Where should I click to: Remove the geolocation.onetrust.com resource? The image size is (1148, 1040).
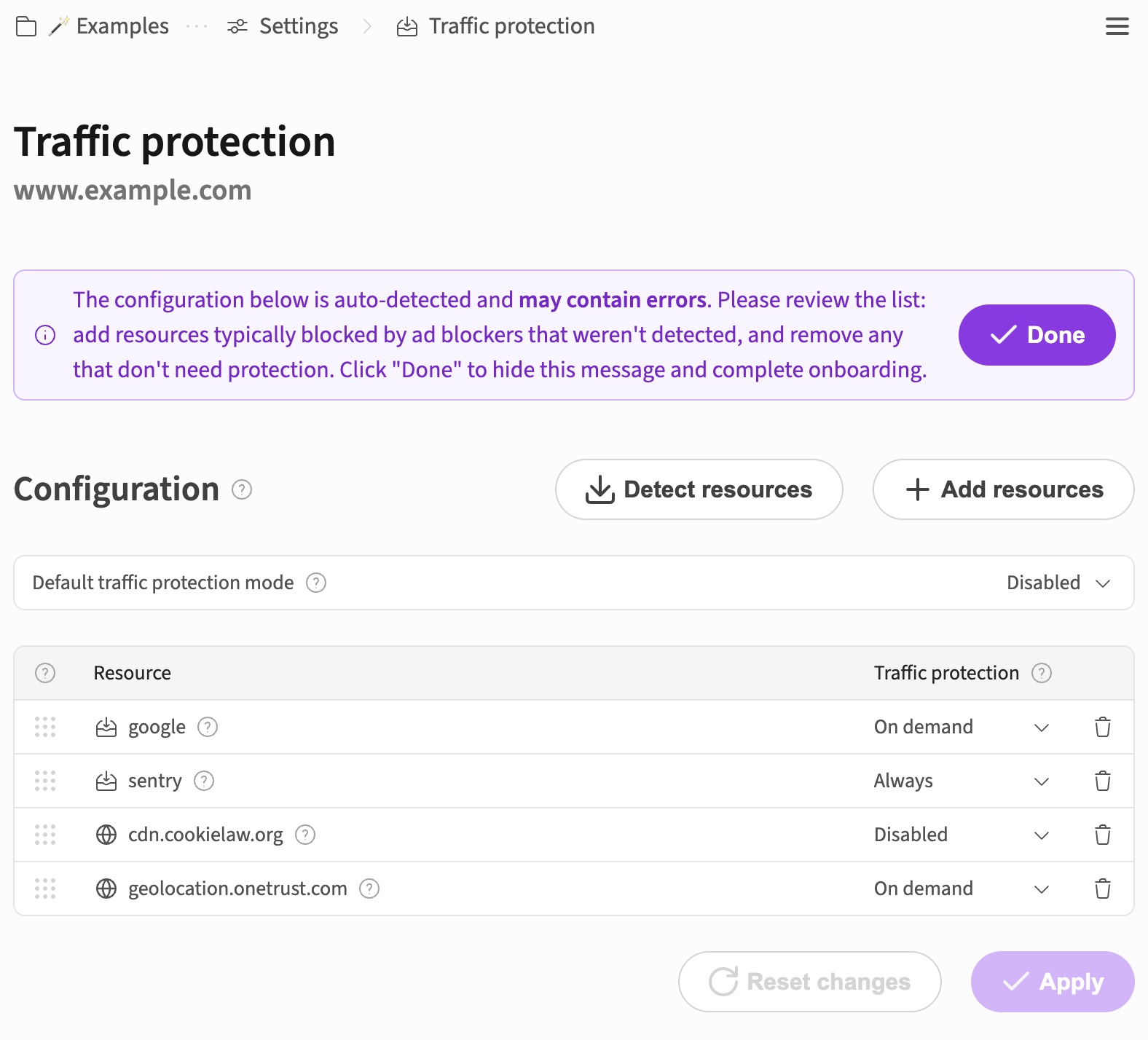coord(1102,889)
